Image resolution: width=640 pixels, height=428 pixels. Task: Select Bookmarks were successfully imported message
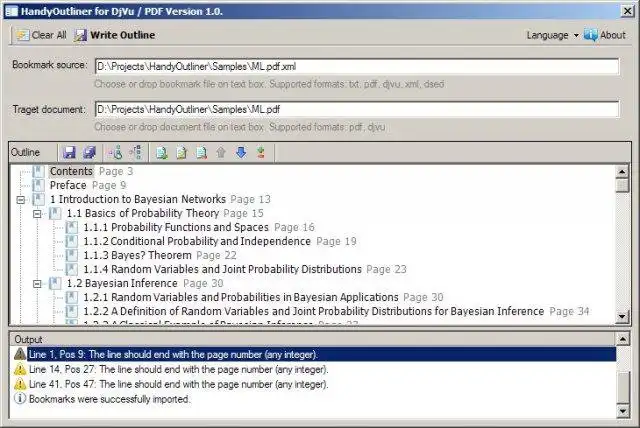click(109, 399)
